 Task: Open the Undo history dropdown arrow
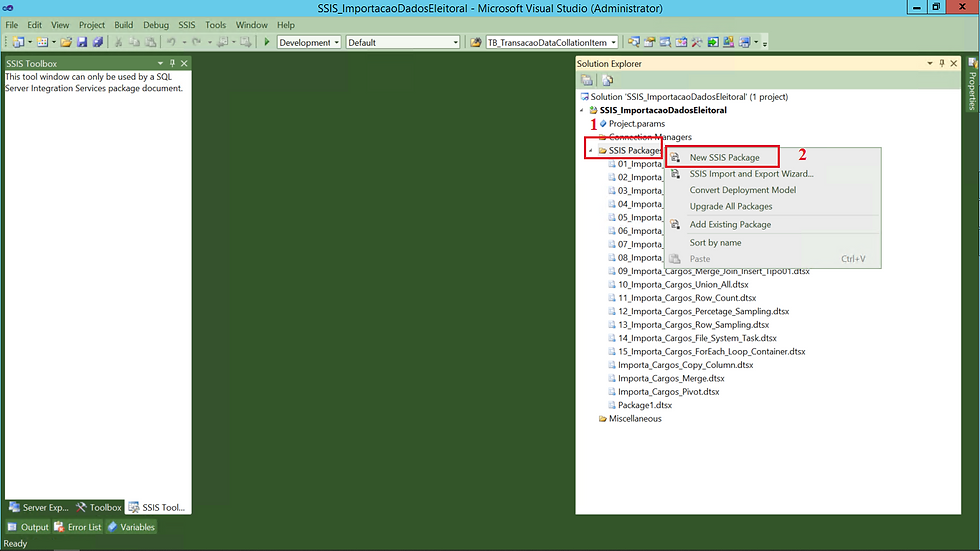pyautogui.click(x=184, y=42)
